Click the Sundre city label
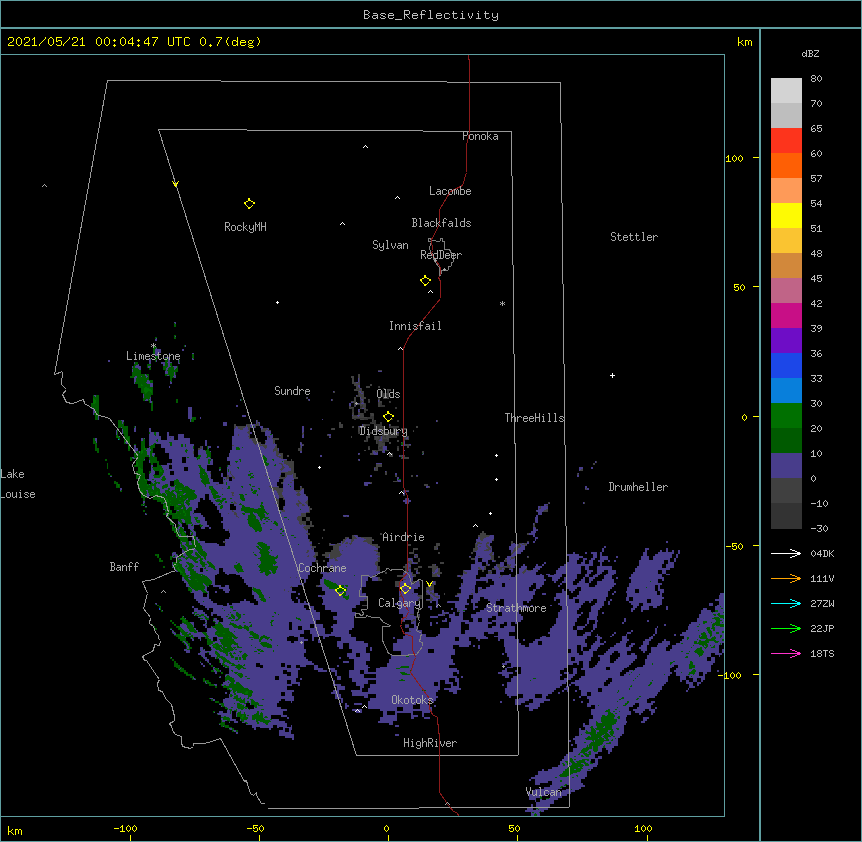Screen dimensions: 862x842 click(x=292, y=391)
